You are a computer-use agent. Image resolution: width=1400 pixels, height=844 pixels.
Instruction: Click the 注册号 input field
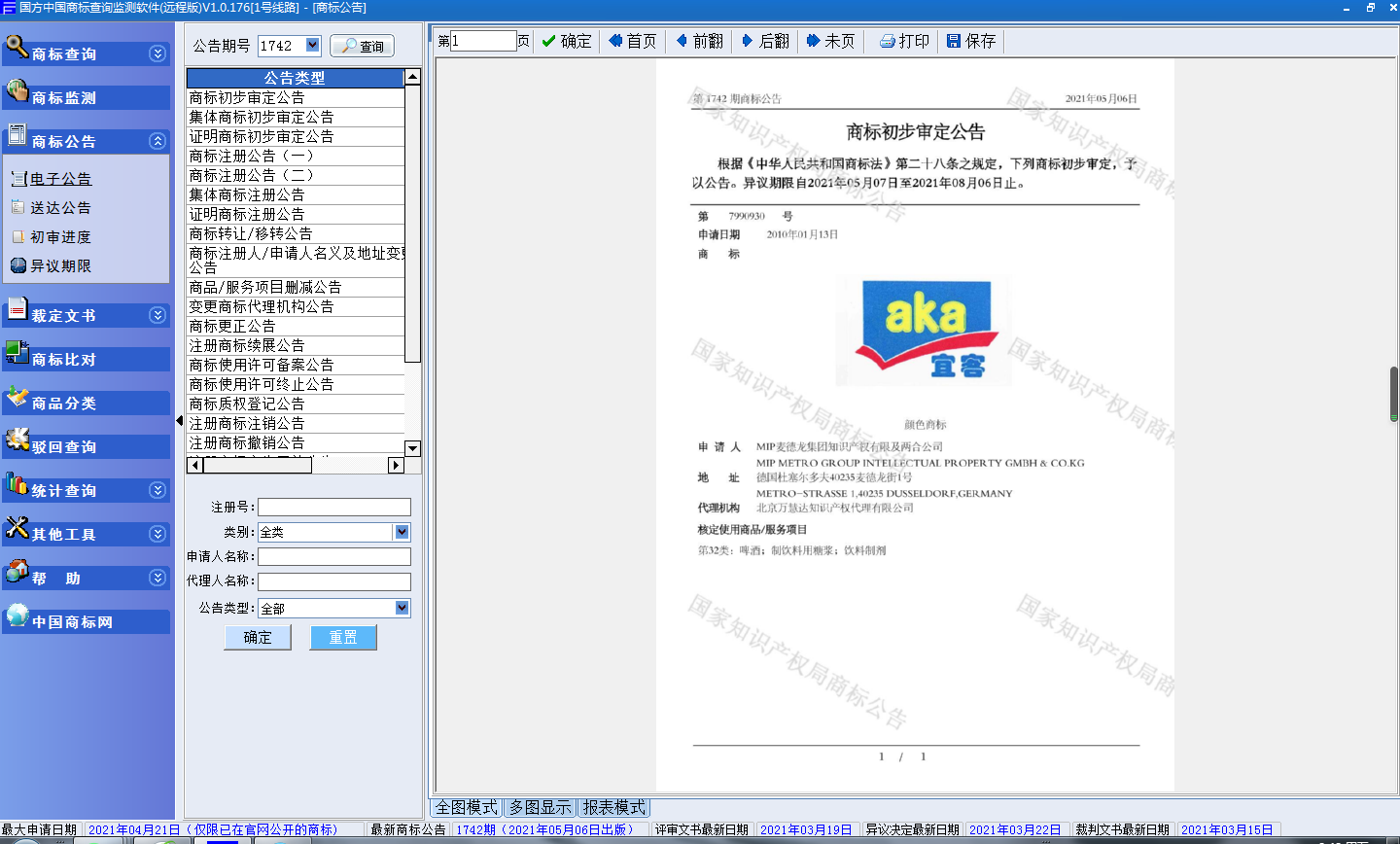click(333, 507)
